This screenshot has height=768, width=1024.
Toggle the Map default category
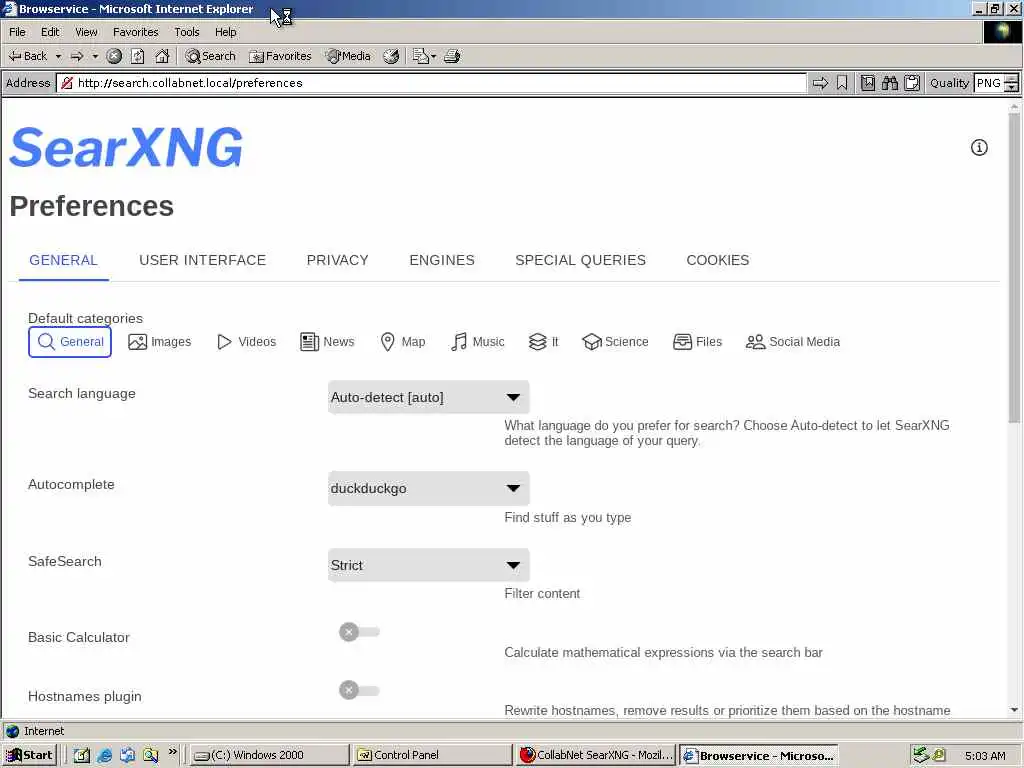tap(403, 342)
